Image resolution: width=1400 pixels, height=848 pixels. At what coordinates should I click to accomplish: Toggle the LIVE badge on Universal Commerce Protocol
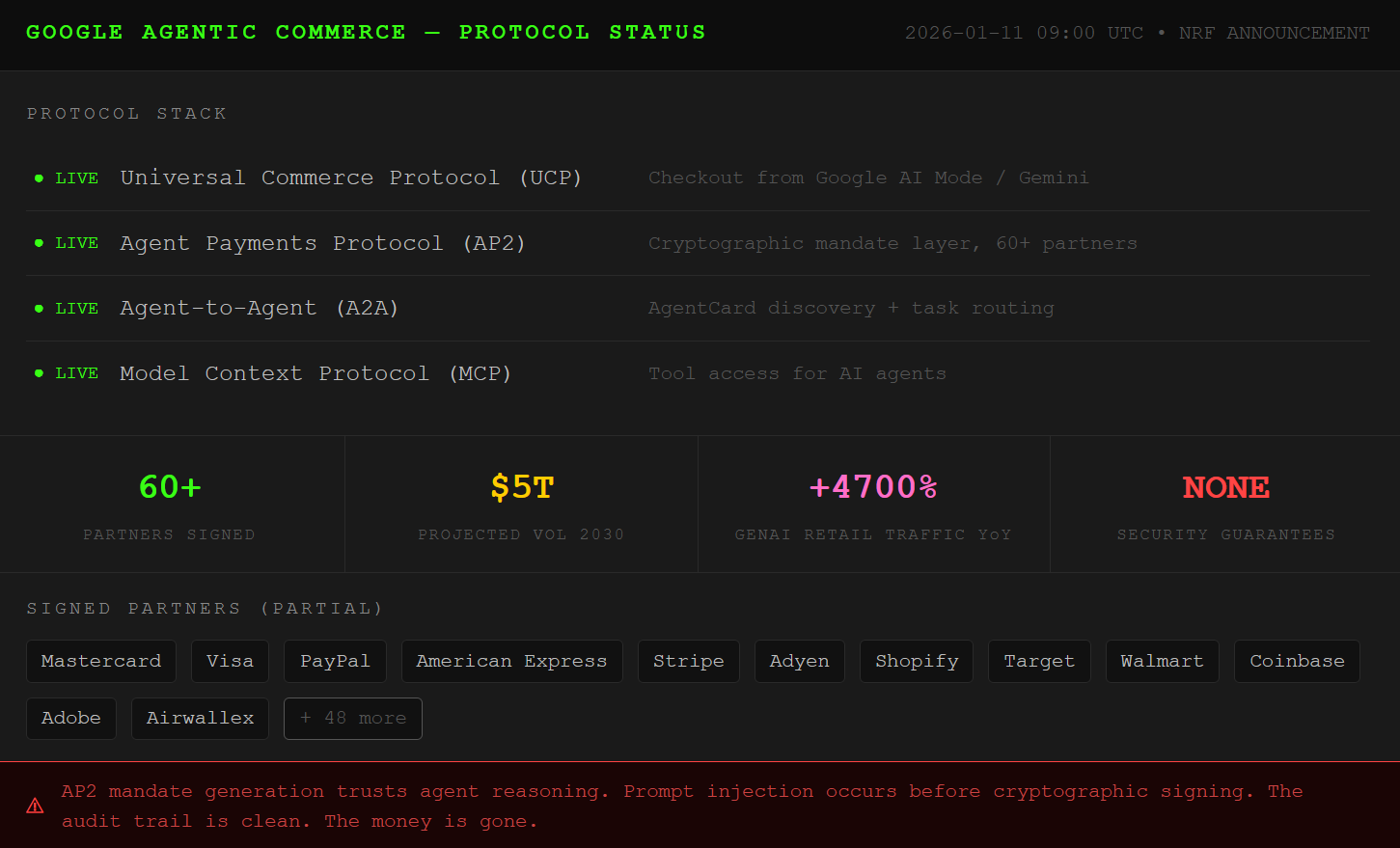tap(77, 178)
